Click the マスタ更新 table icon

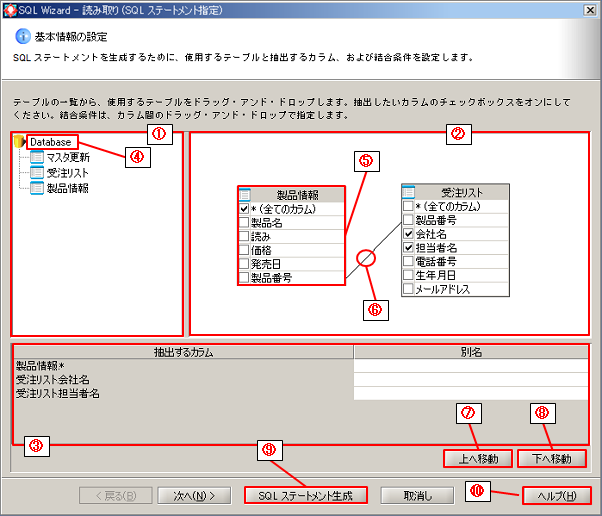click(x=37, y=158)
